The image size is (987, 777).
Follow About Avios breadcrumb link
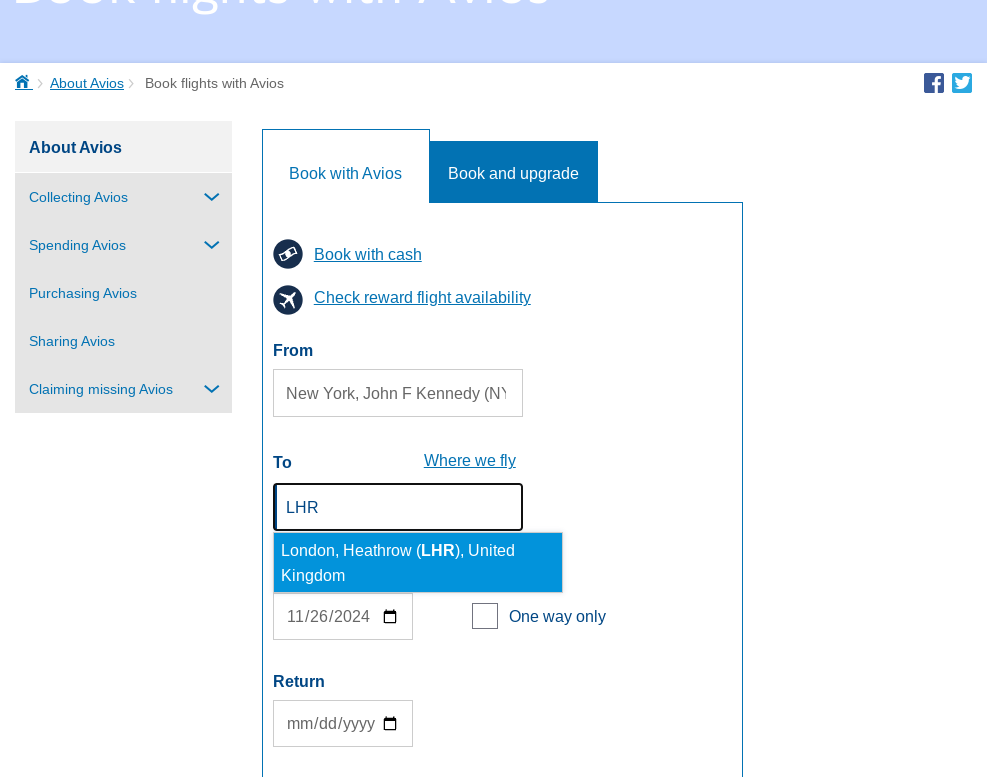click(x=87, y=83)
